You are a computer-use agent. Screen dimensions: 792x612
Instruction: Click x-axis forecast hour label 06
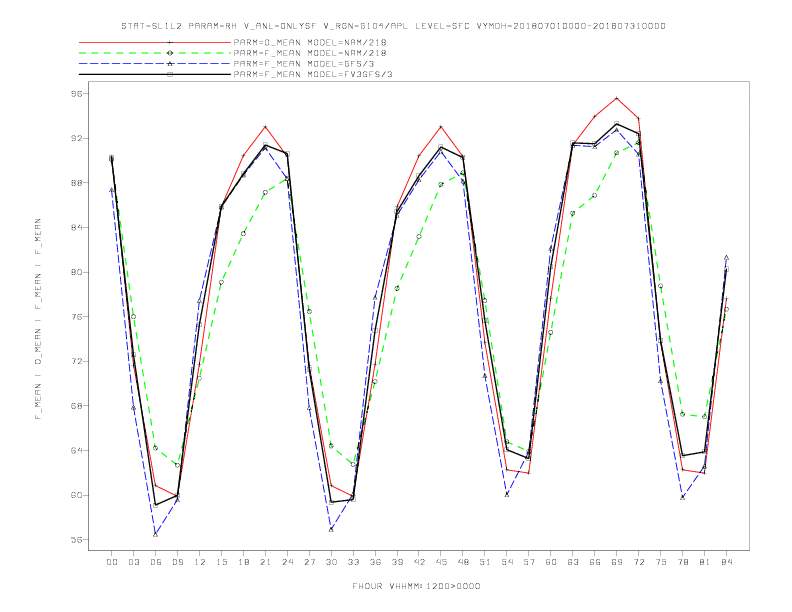point(156,562)
